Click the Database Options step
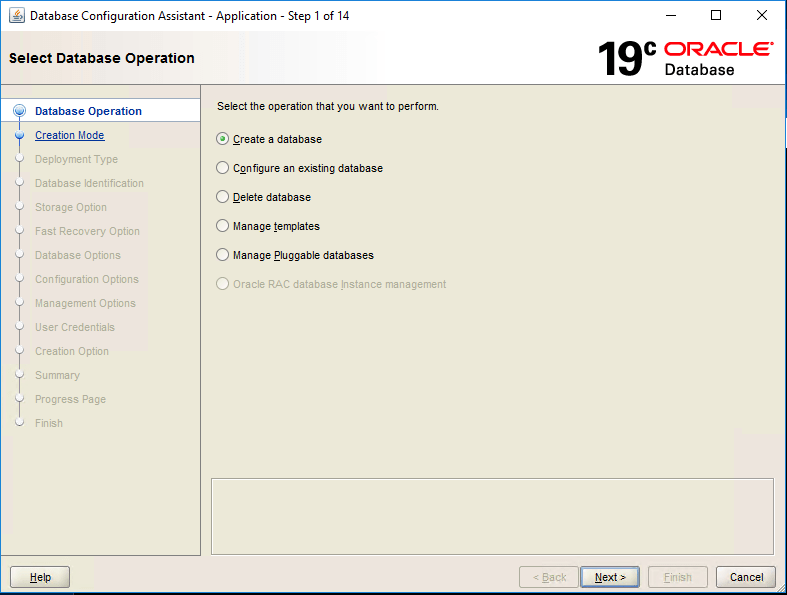Image resolution: width=787 pixels, height=595 pixels. pyautogui.click(x=78, y=255)
